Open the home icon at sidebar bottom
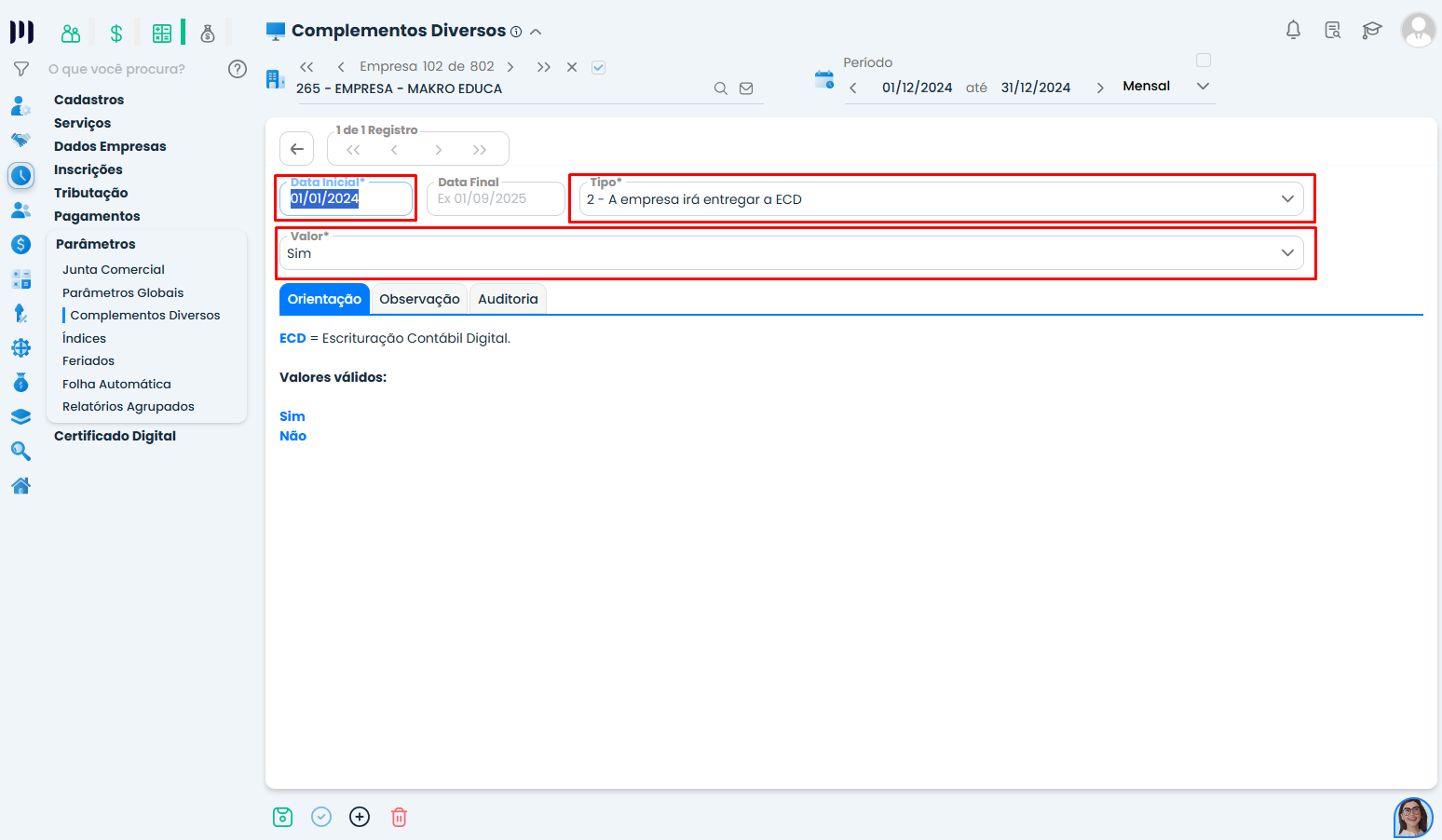Image resolution: width=1442 pixels, height=840 pixels. pos(20,485)
